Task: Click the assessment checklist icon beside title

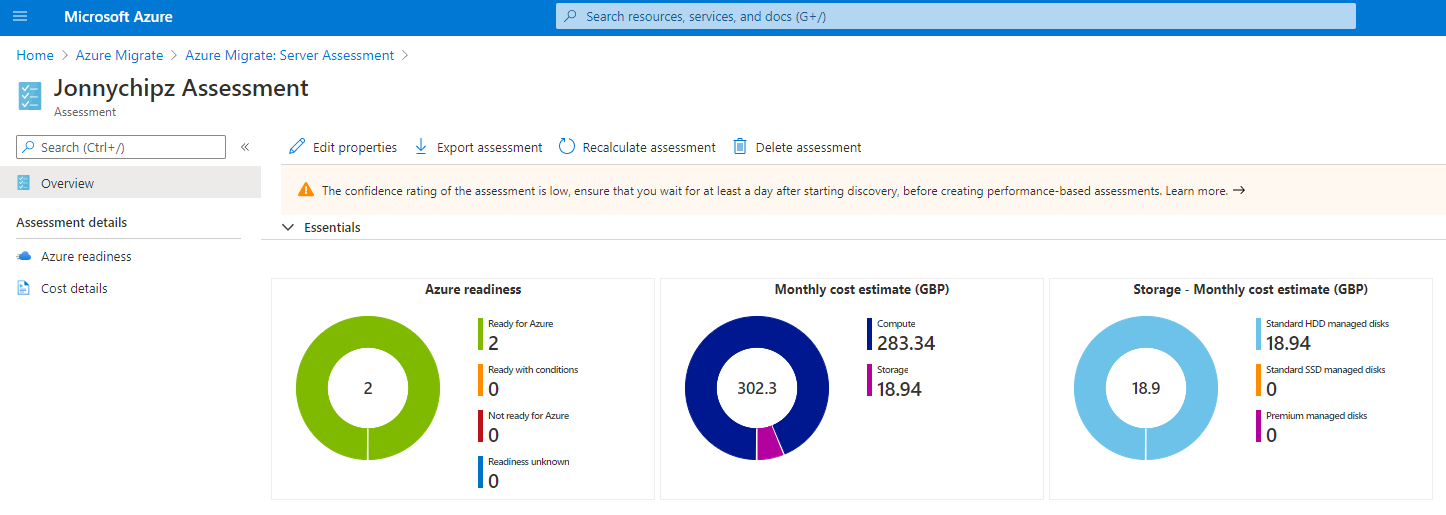Action: point(30,96)
